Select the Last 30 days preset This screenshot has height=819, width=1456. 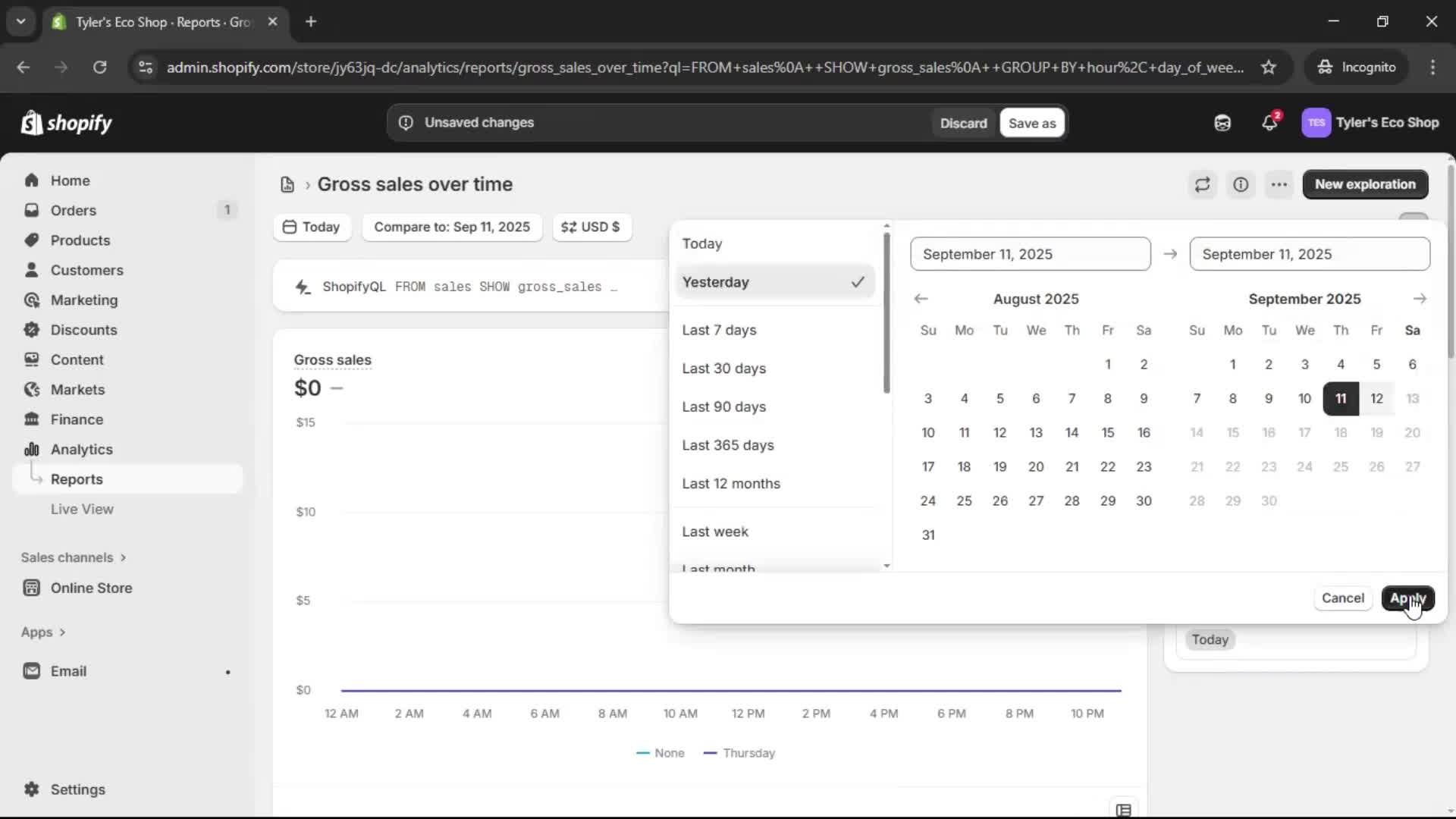[724, 369]
